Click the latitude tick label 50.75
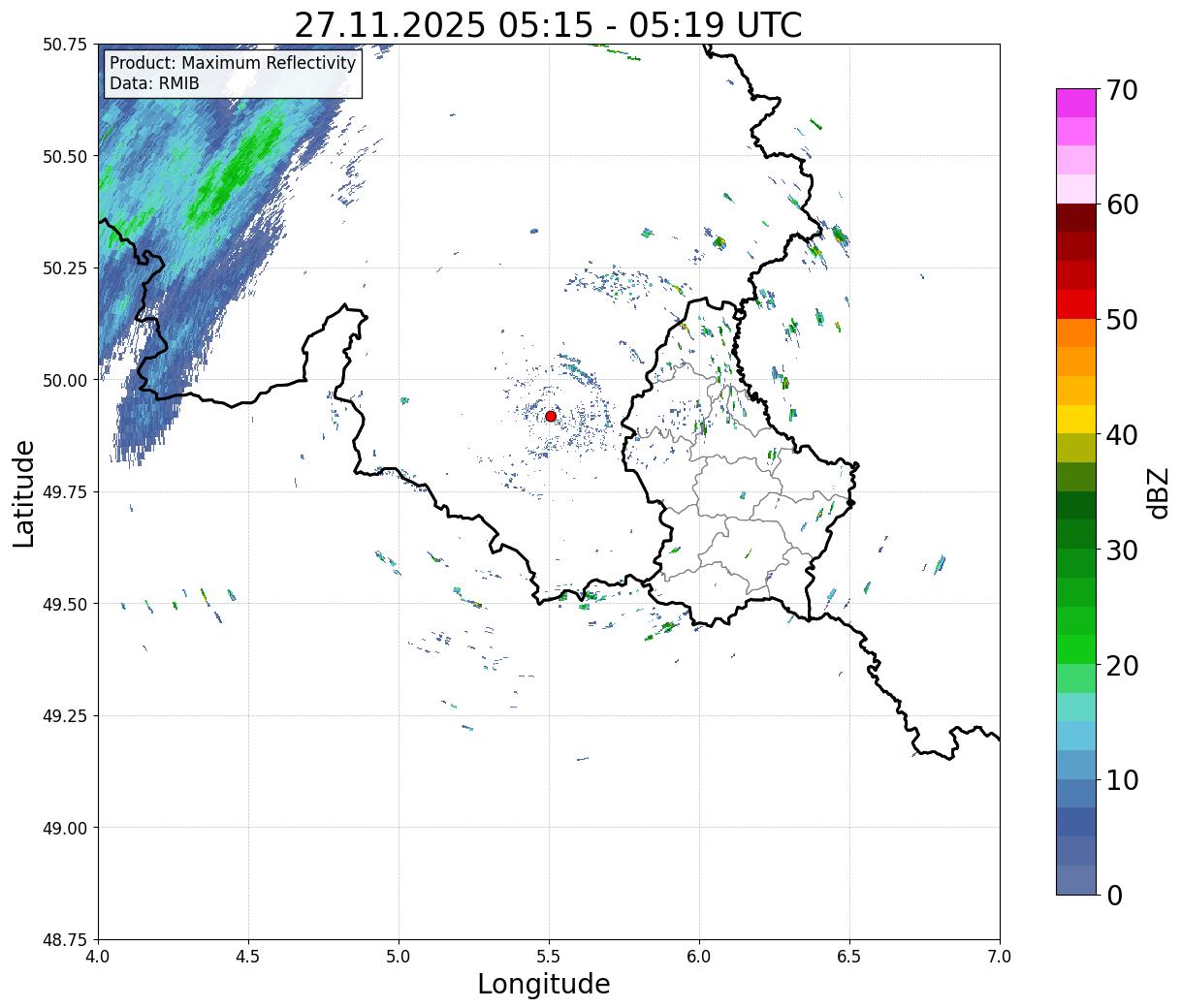The height and width of the screenshot is (1008, 1182). coord(65,45)
